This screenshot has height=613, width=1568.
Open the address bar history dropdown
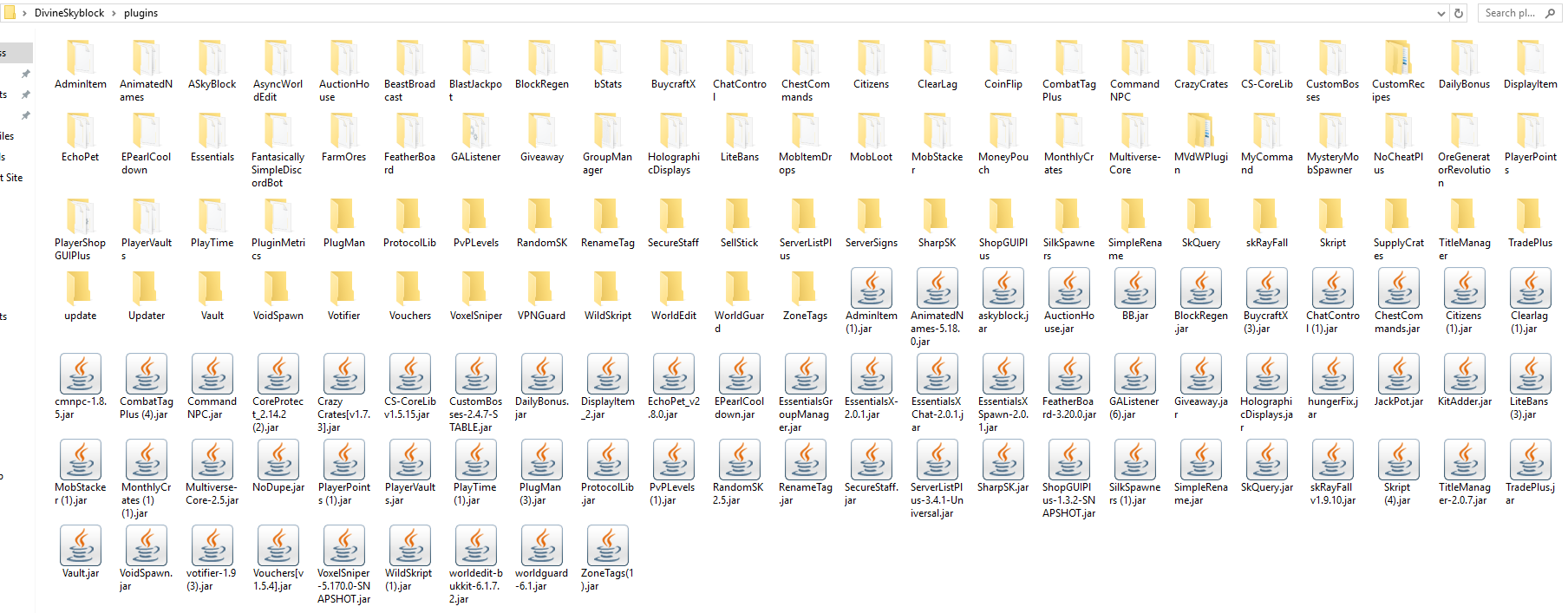(1441, 13)
